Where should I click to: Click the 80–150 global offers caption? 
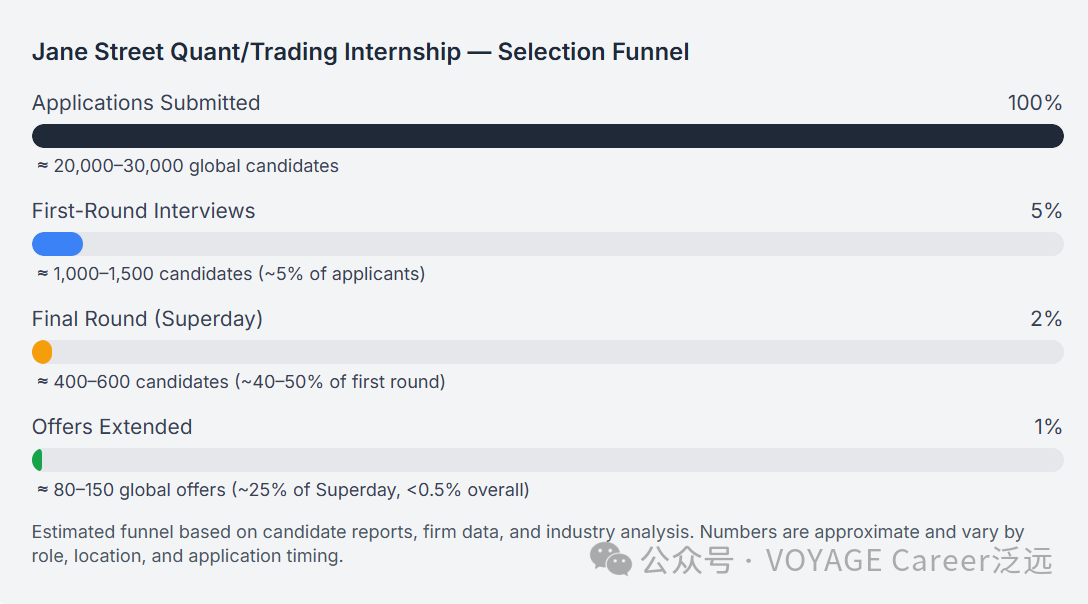click(x=282, y=490)
